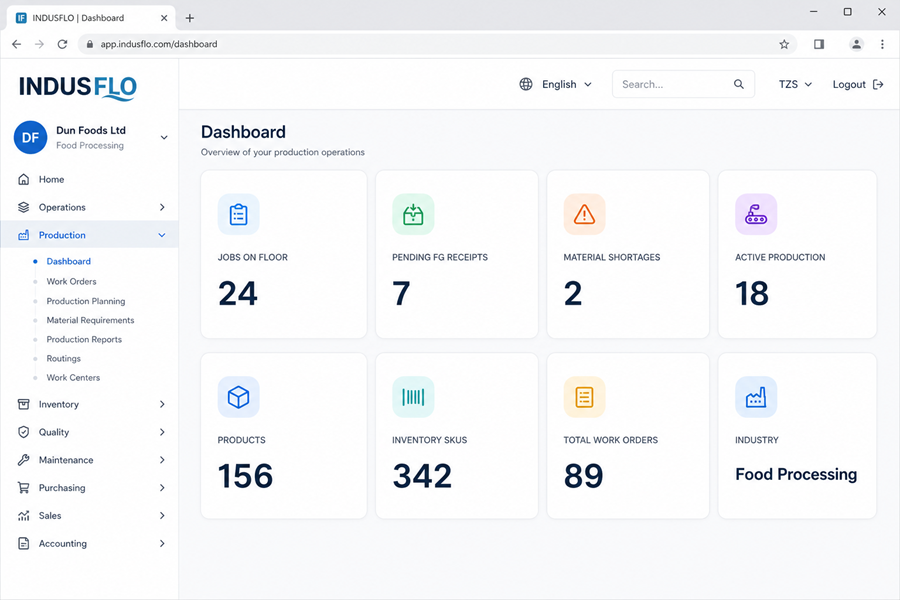The image size is (900, 600).
Task: Open Production Reports submenu item
Action: [84, 339]
